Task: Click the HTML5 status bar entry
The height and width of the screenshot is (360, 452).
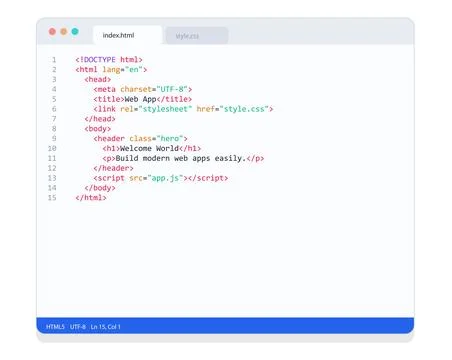Action: point(55,327)
